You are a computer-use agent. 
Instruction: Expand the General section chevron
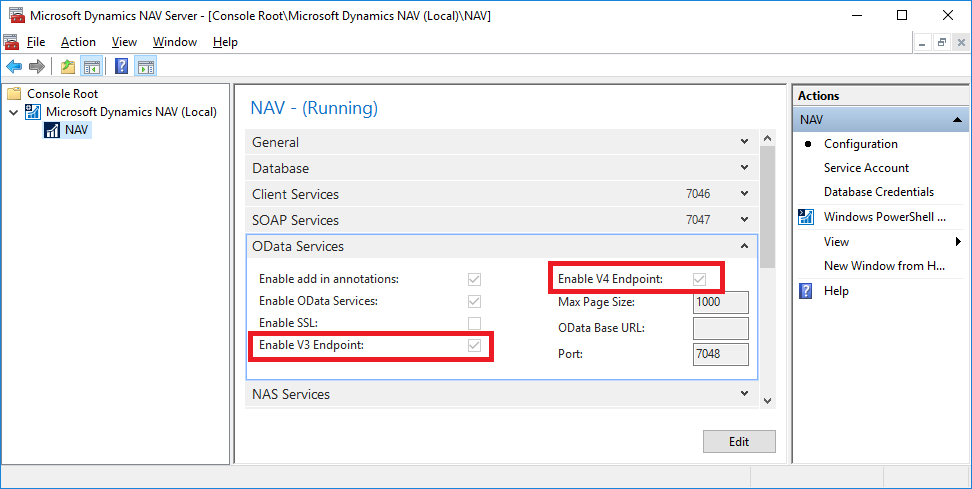click(744, 142)
